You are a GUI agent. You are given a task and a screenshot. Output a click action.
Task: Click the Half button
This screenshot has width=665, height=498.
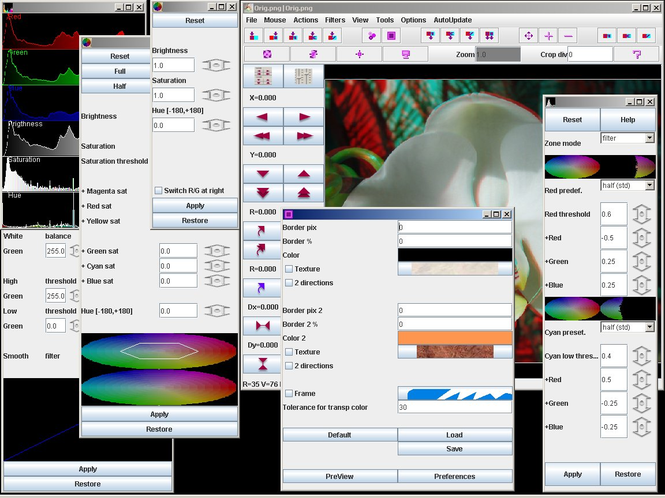(120, 86)
